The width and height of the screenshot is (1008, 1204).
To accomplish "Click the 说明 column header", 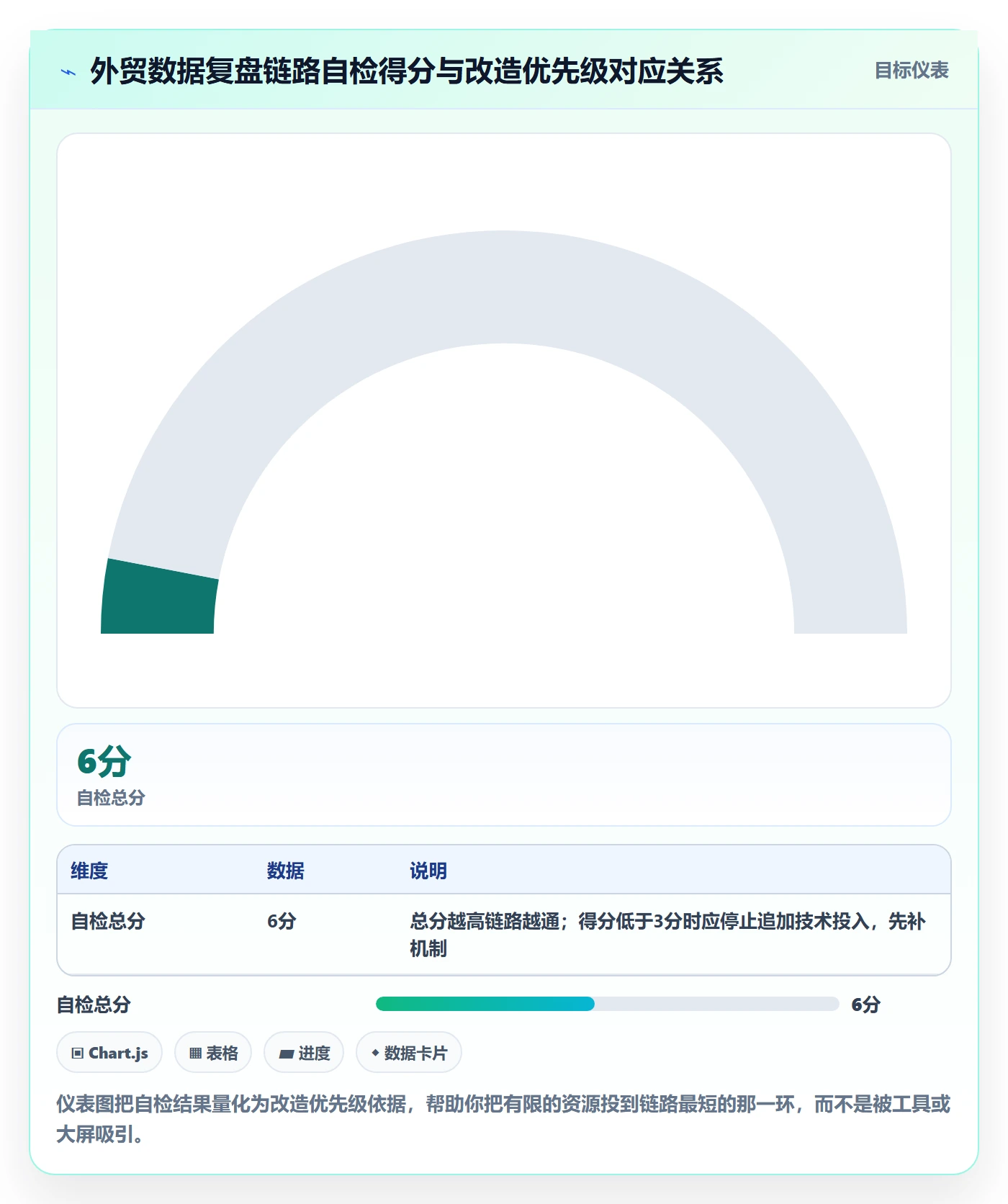I will click(x=428, y=871).
